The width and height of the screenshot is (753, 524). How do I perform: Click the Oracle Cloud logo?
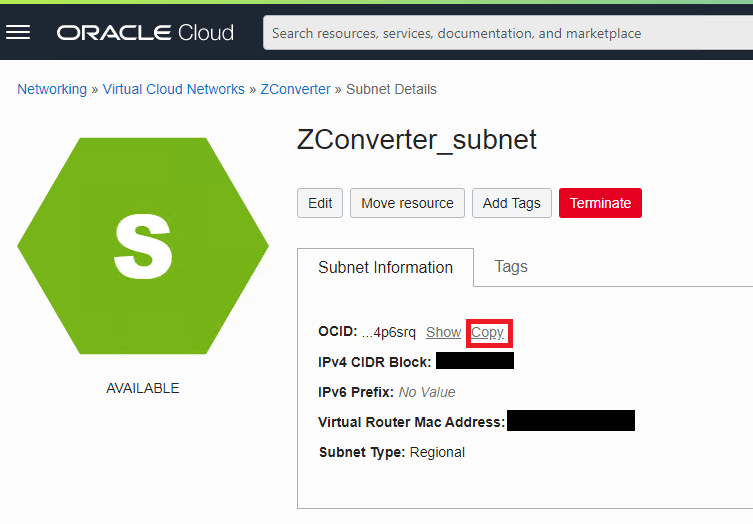(145, 33)
